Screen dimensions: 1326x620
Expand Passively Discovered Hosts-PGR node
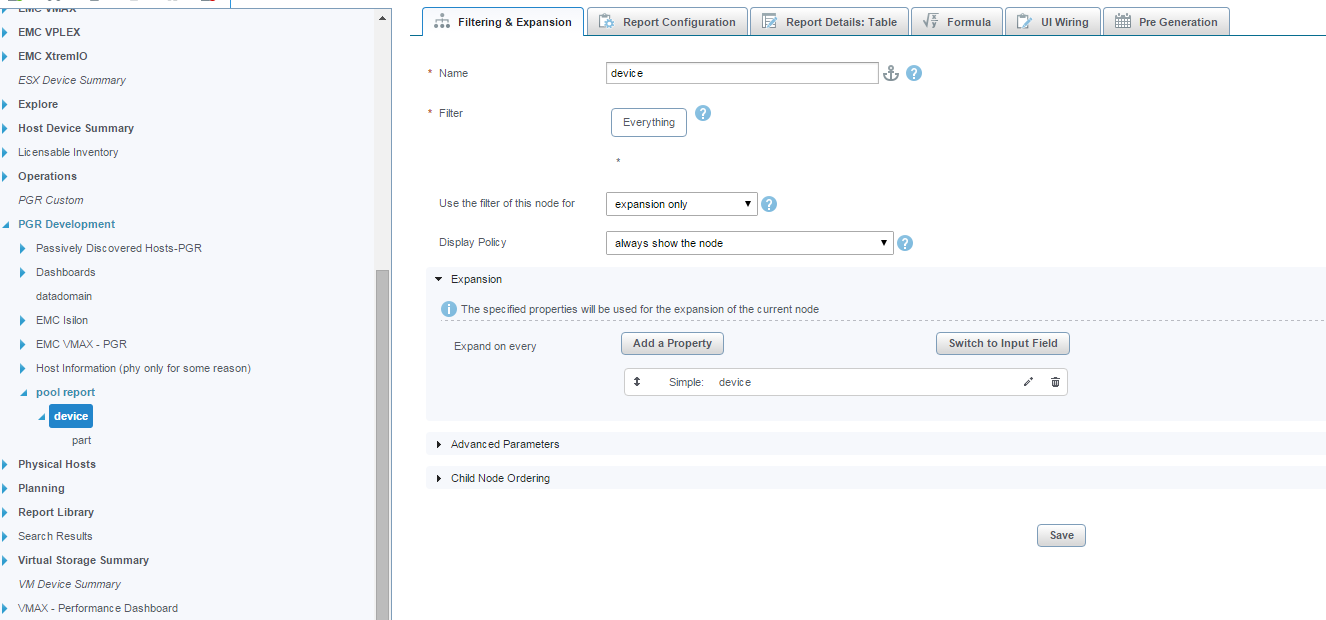(23, 248)
